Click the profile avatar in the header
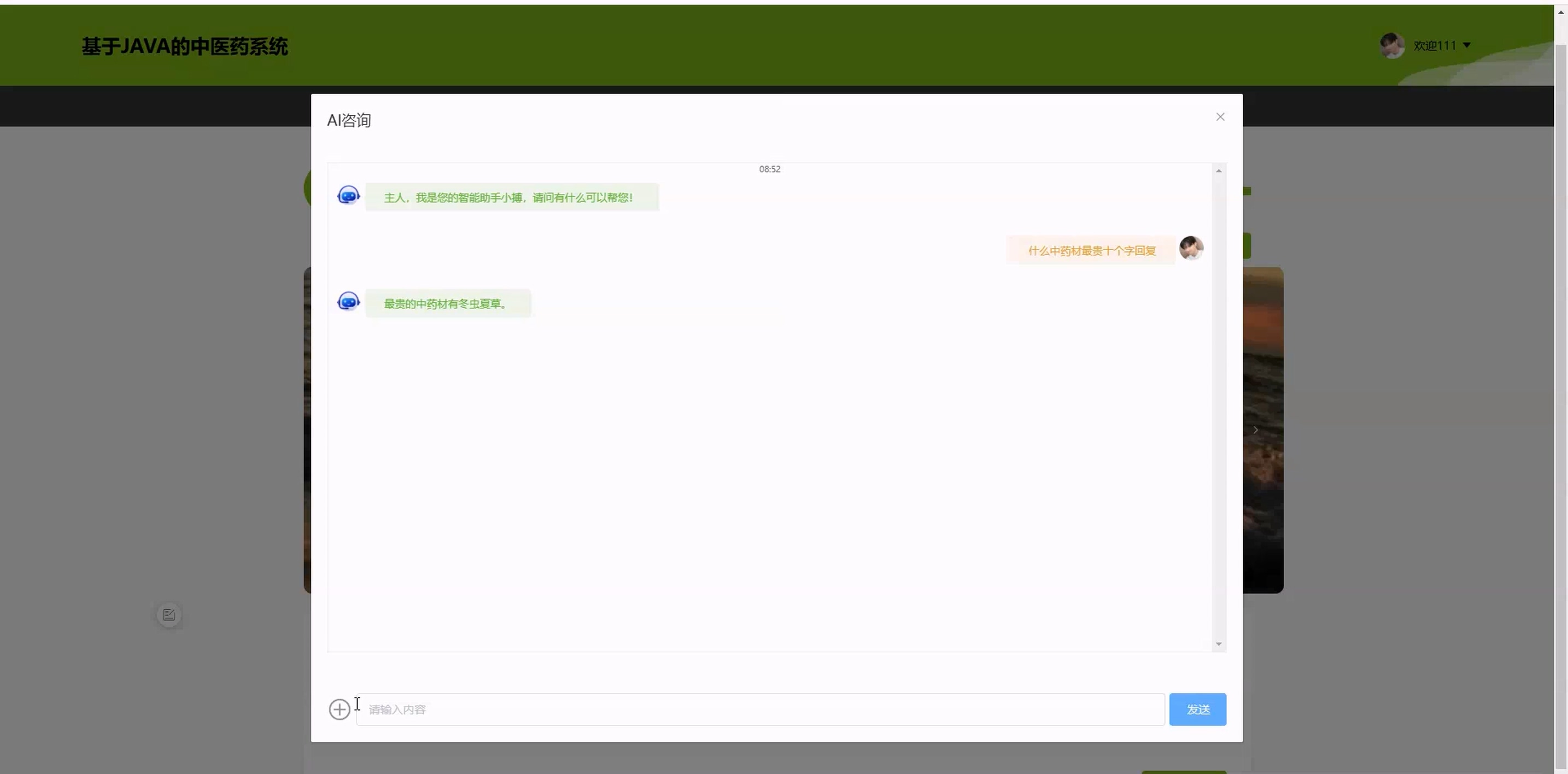Image resolution: width=1568 pixels, height=774 pixels. (1391, 45)
